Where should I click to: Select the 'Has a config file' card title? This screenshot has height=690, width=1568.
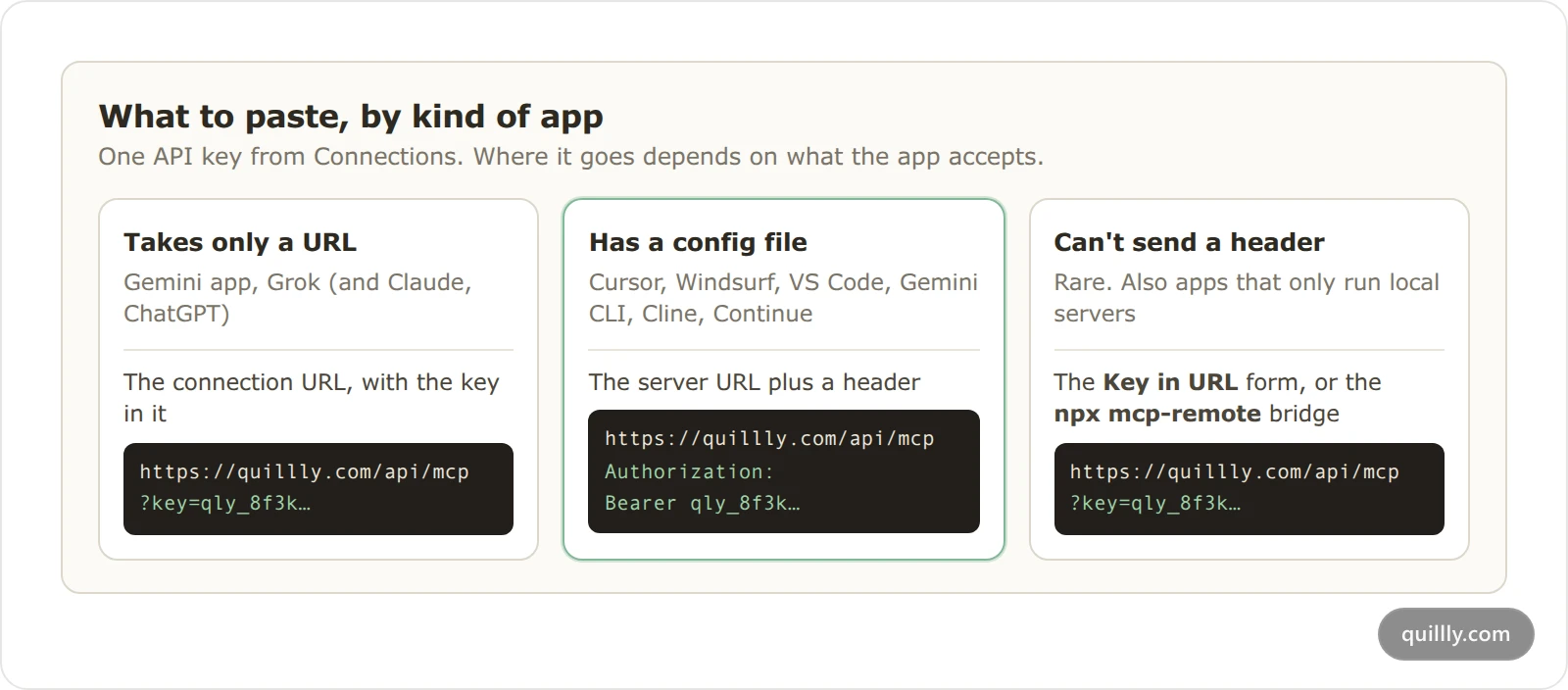[x=698, y=242]
